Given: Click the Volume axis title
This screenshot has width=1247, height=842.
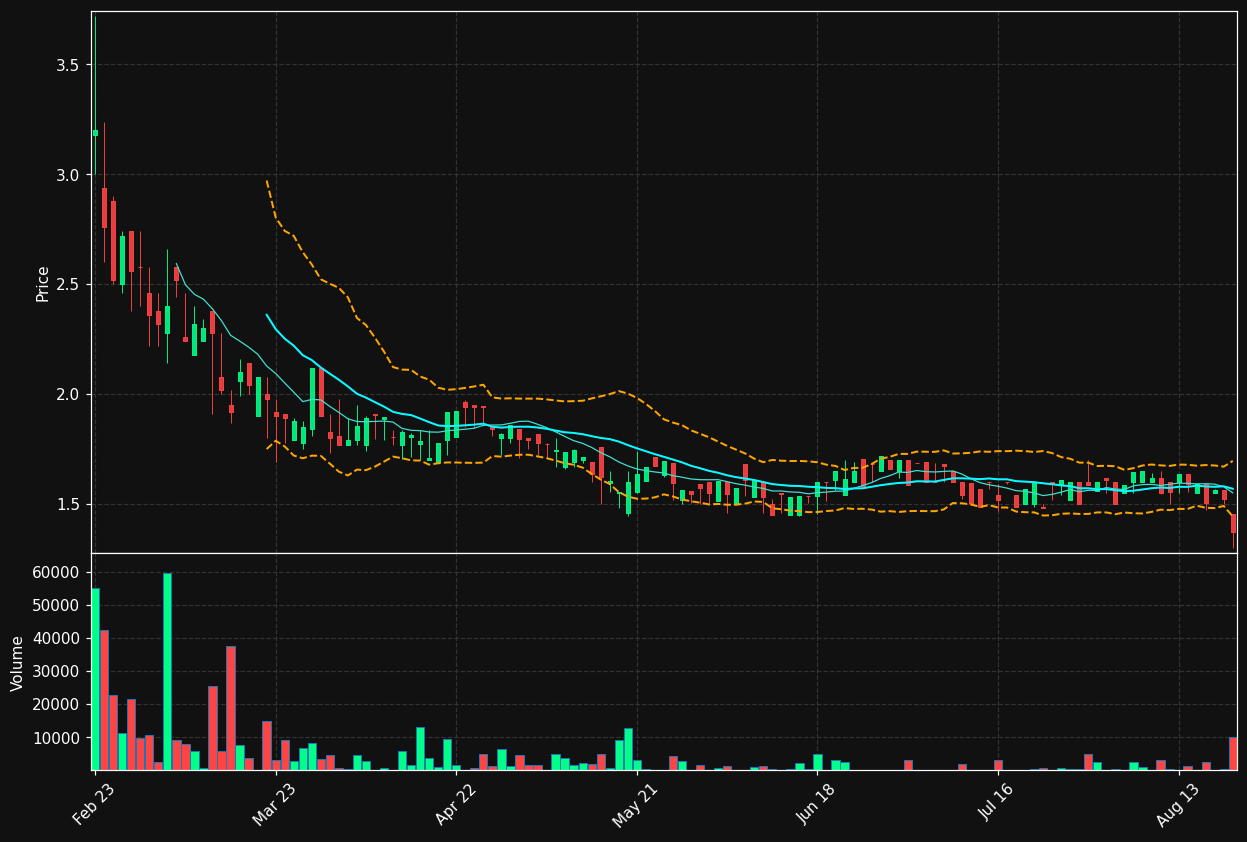Looking at the screenshot, I should 18,663.
